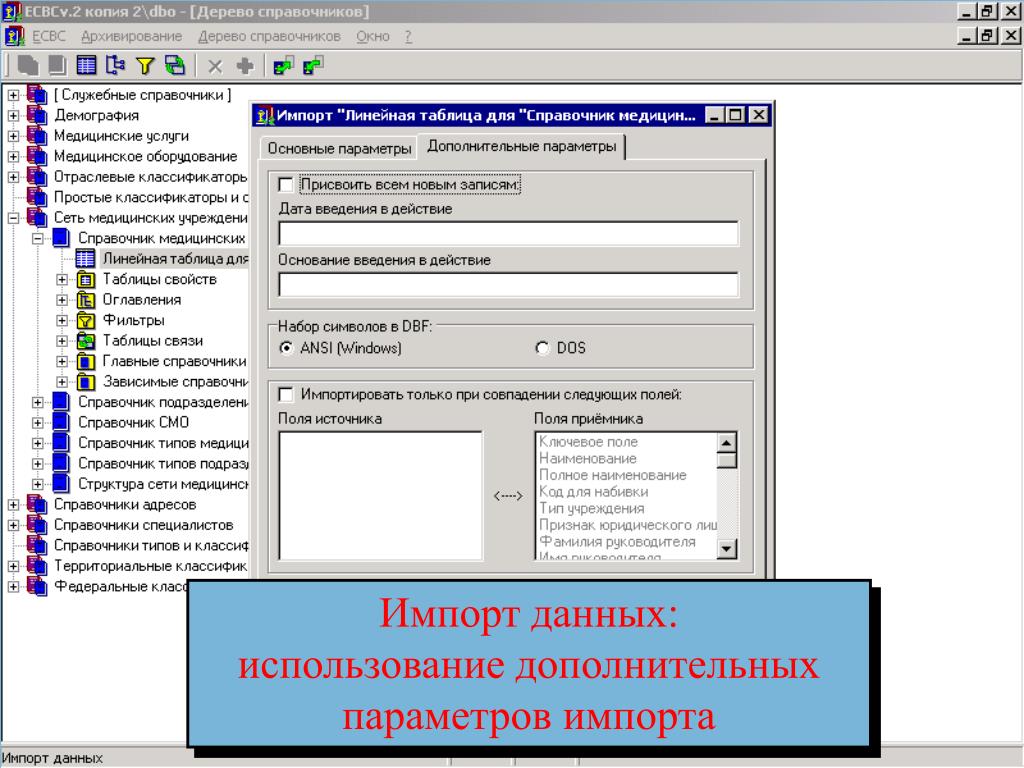This screenshot has width=1024, height=768.
Task: Click the Фильтры funnel folder icon
Action: click(86, 320)
